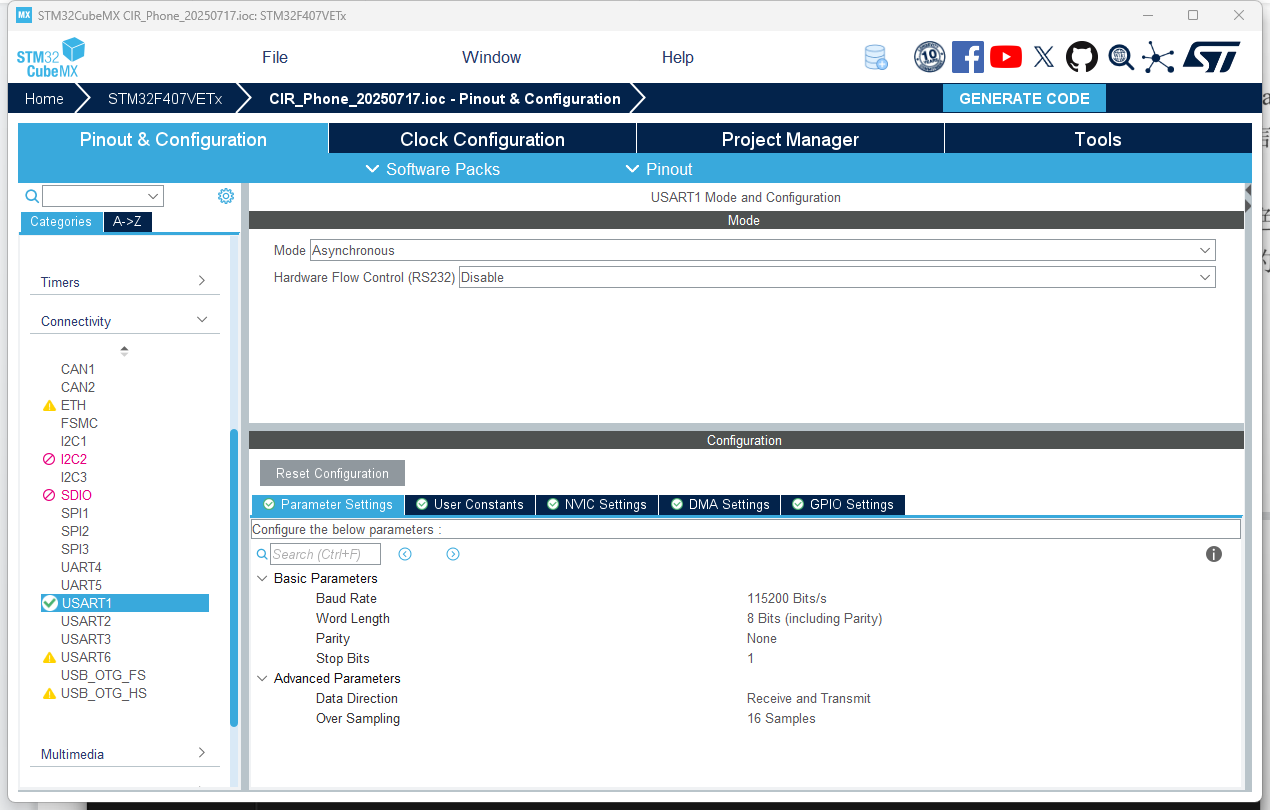The width and height of the screenshot is (1270, 810).
Task: Click Over Sampling value 16 Samples
Action: [781, 718]
